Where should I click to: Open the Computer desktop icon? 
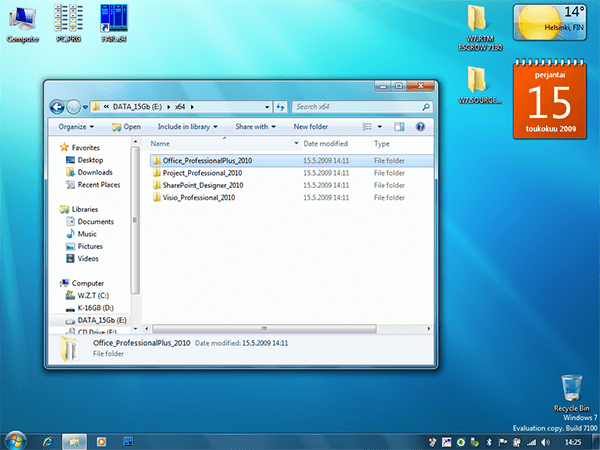point(23,24)
